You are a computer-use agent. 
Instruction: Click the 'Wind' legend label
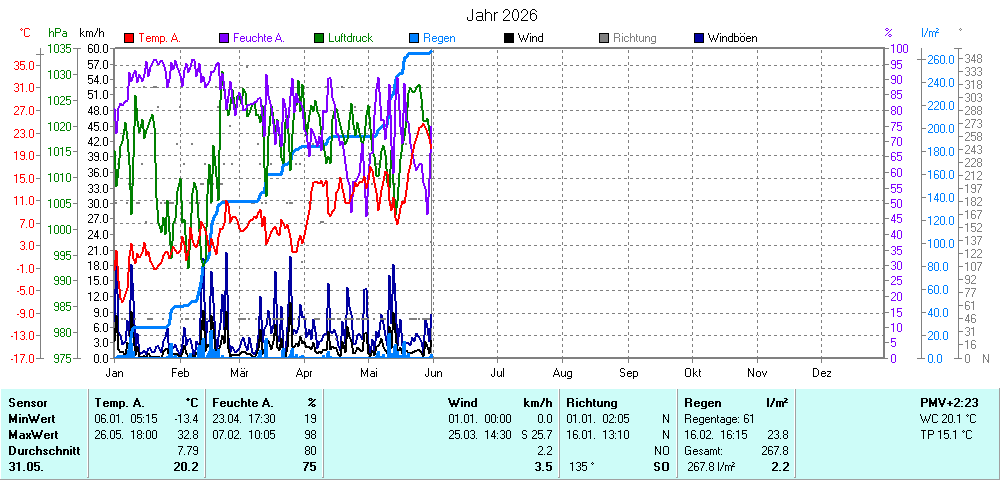tap(531, 38)
